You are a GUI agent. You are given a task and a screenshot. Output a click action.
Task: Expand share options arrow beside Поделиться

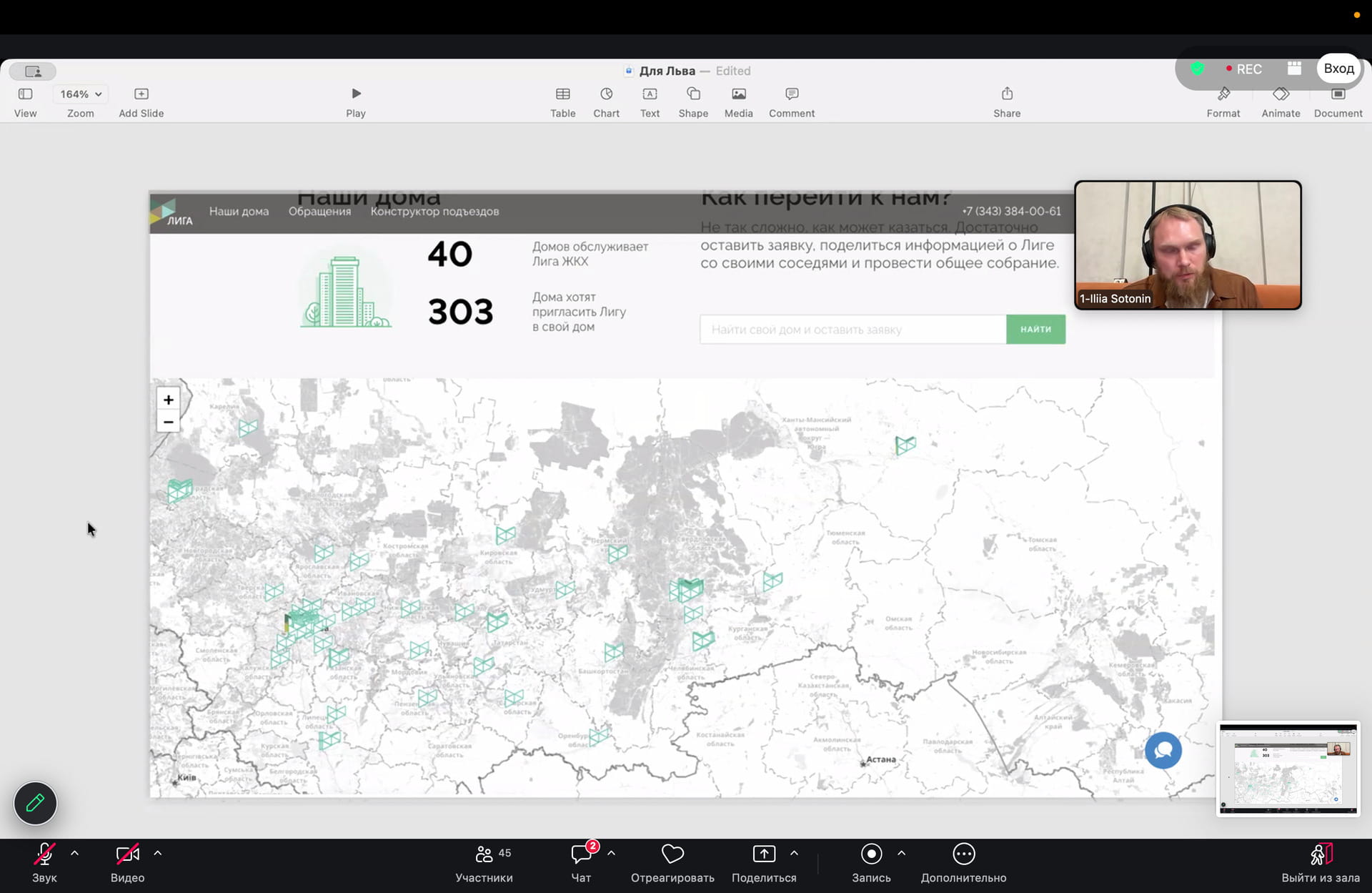click(x=794, y=853)
